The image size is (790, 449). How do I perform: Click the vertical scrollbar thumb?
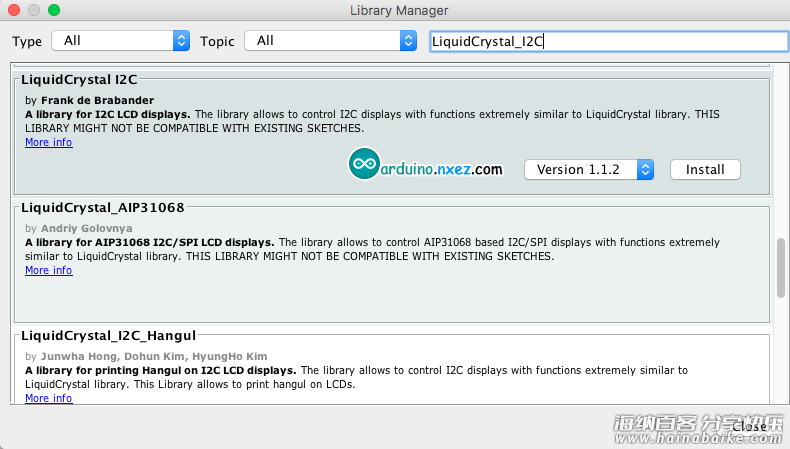coord(781,268)
